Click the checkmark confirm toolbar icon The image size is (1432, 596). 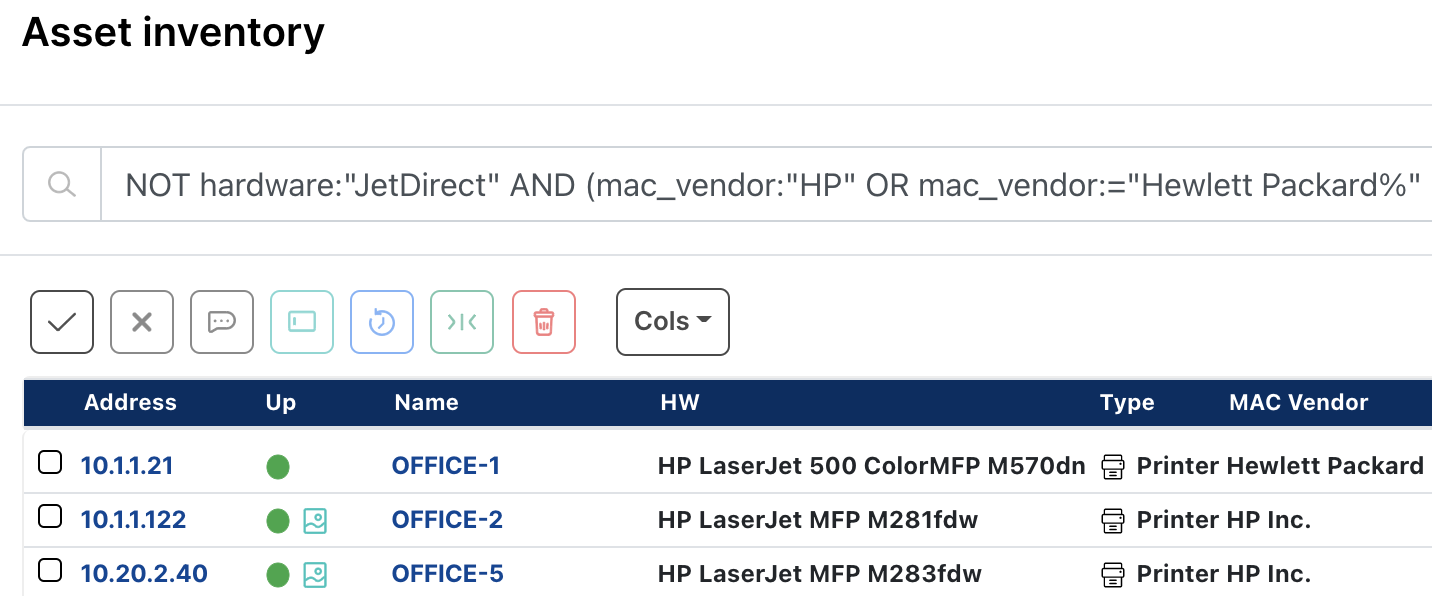(61, 321)
